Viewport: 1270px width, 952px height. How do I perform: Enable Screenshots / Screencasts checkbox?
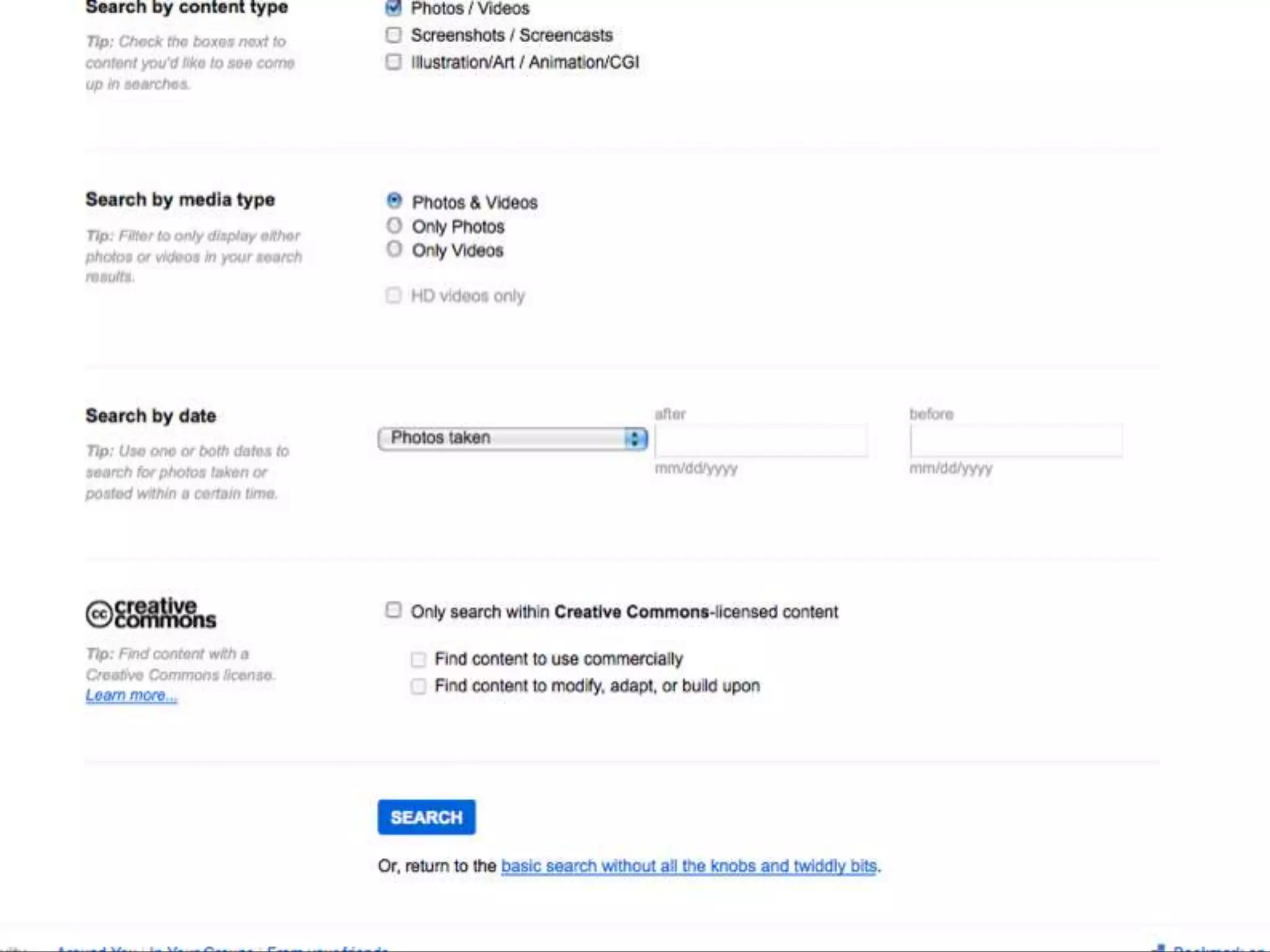tap(393, 35)
